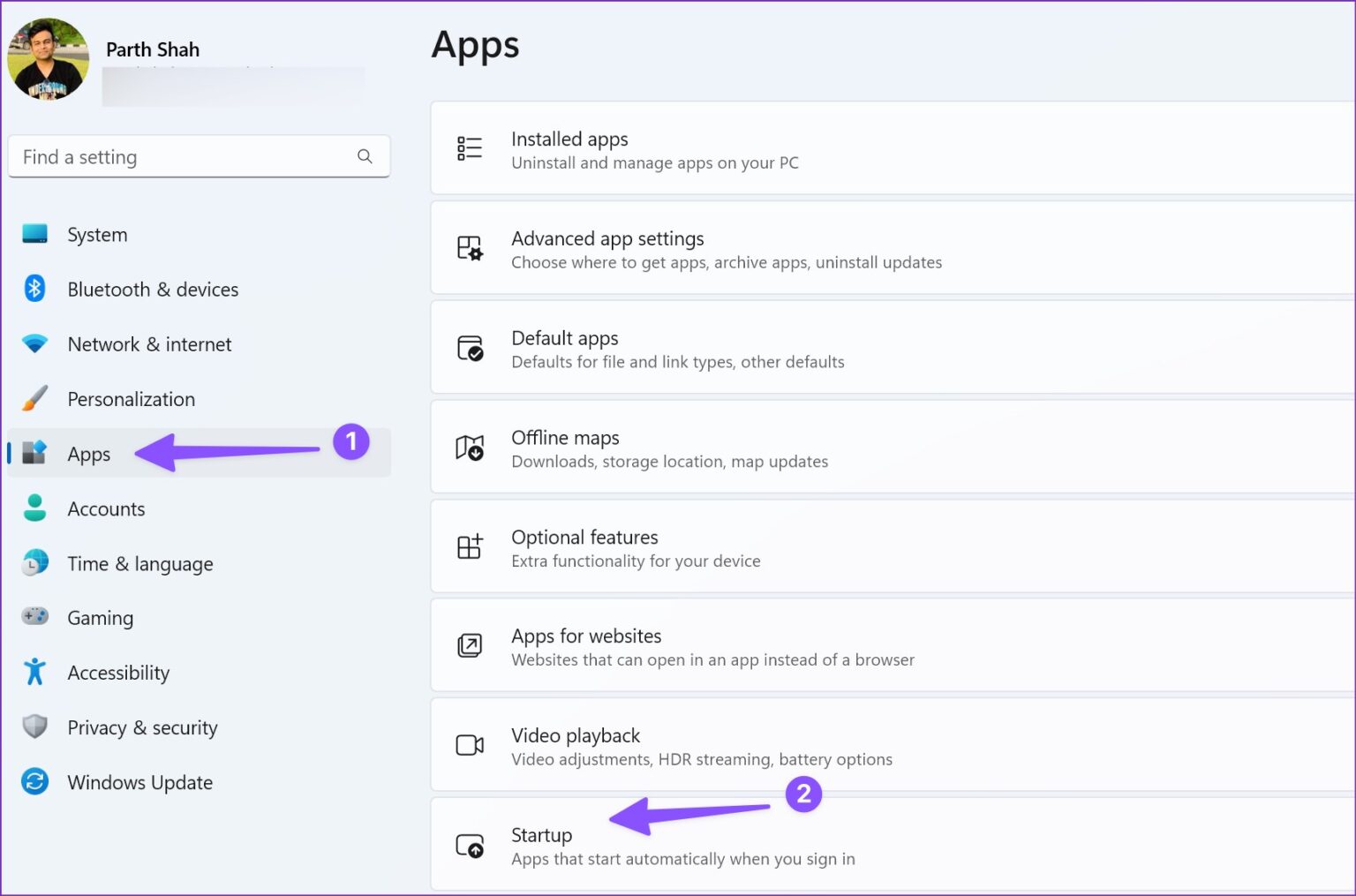Select the System display icon in sidebar

coord(34,234)
